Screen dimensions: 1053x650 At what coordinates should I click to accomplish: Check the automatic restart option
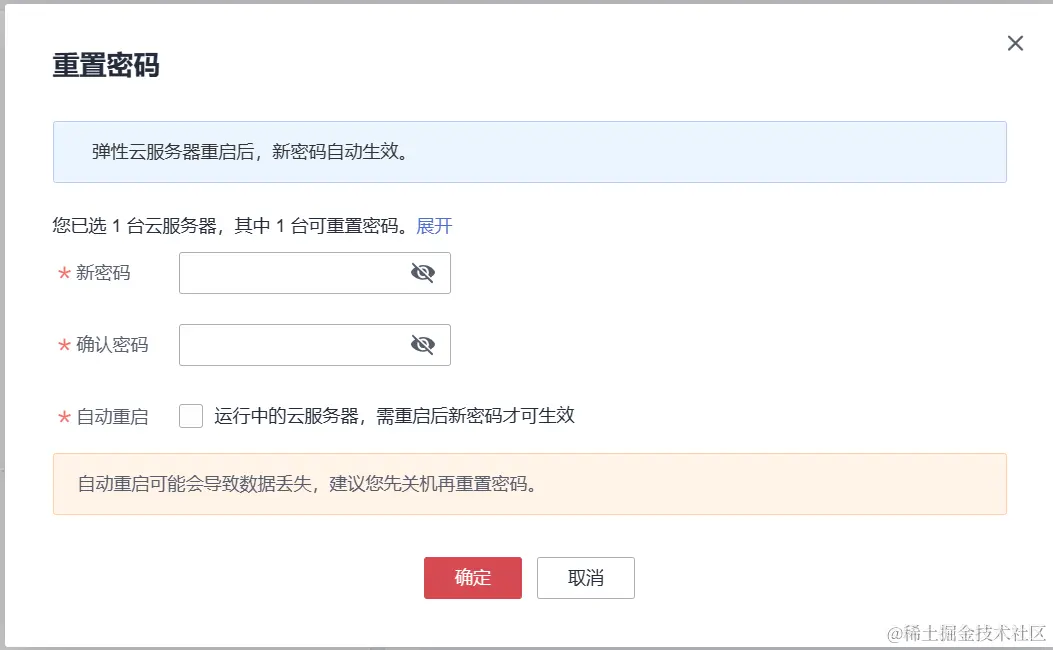190,415
